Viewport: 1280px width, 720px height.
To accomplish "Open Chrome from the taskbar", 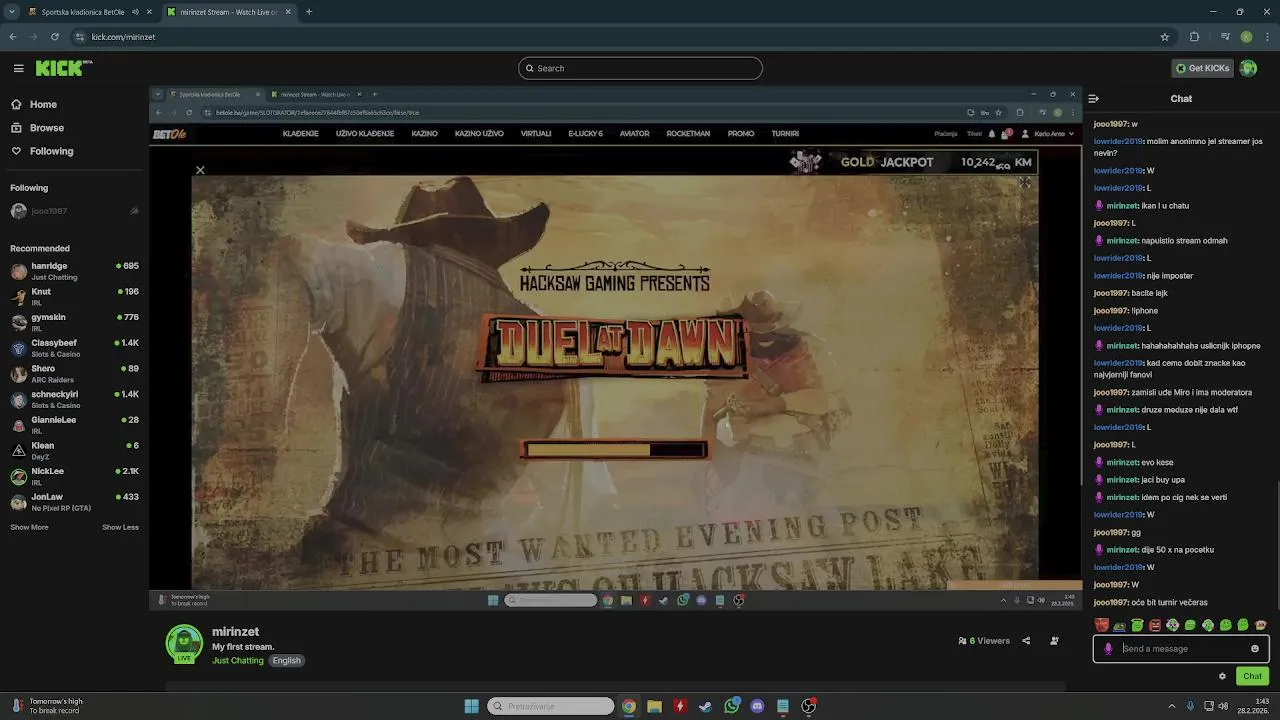I will [628, 706].
